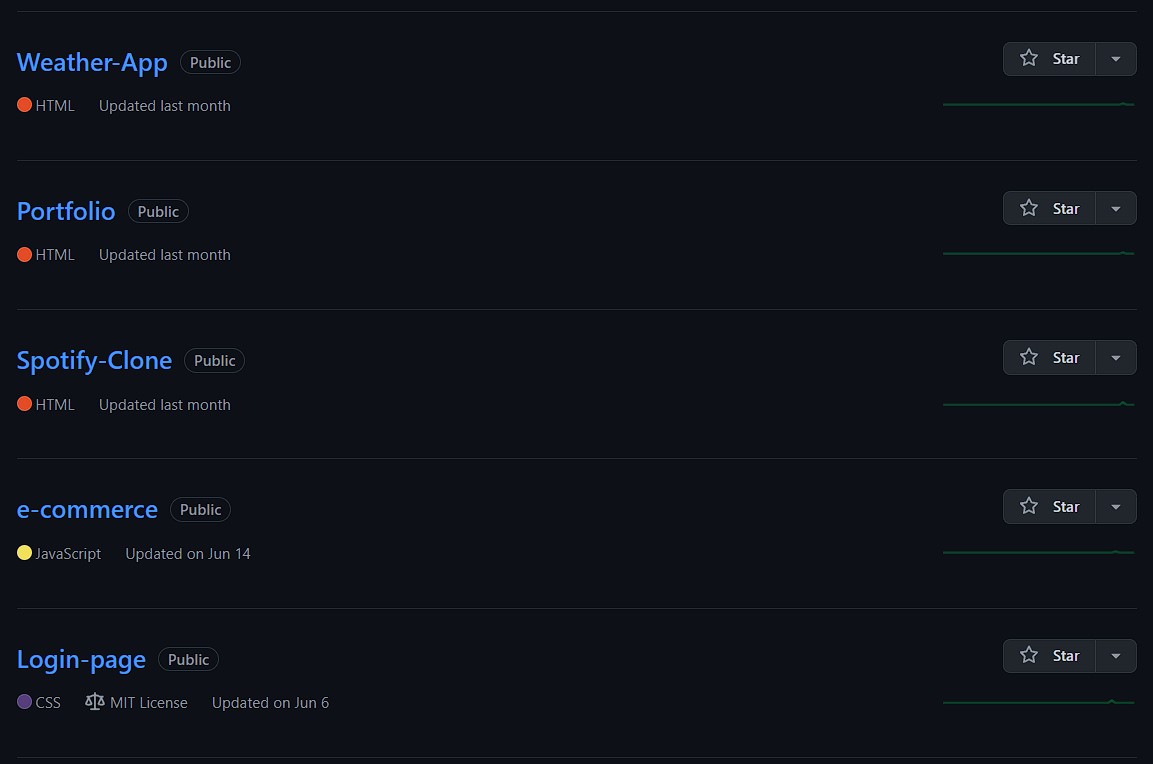The height and width of the screenshot is (764, 1153).
Task: Click the MIT License scale icon
Action: click(x=95, y=702)
